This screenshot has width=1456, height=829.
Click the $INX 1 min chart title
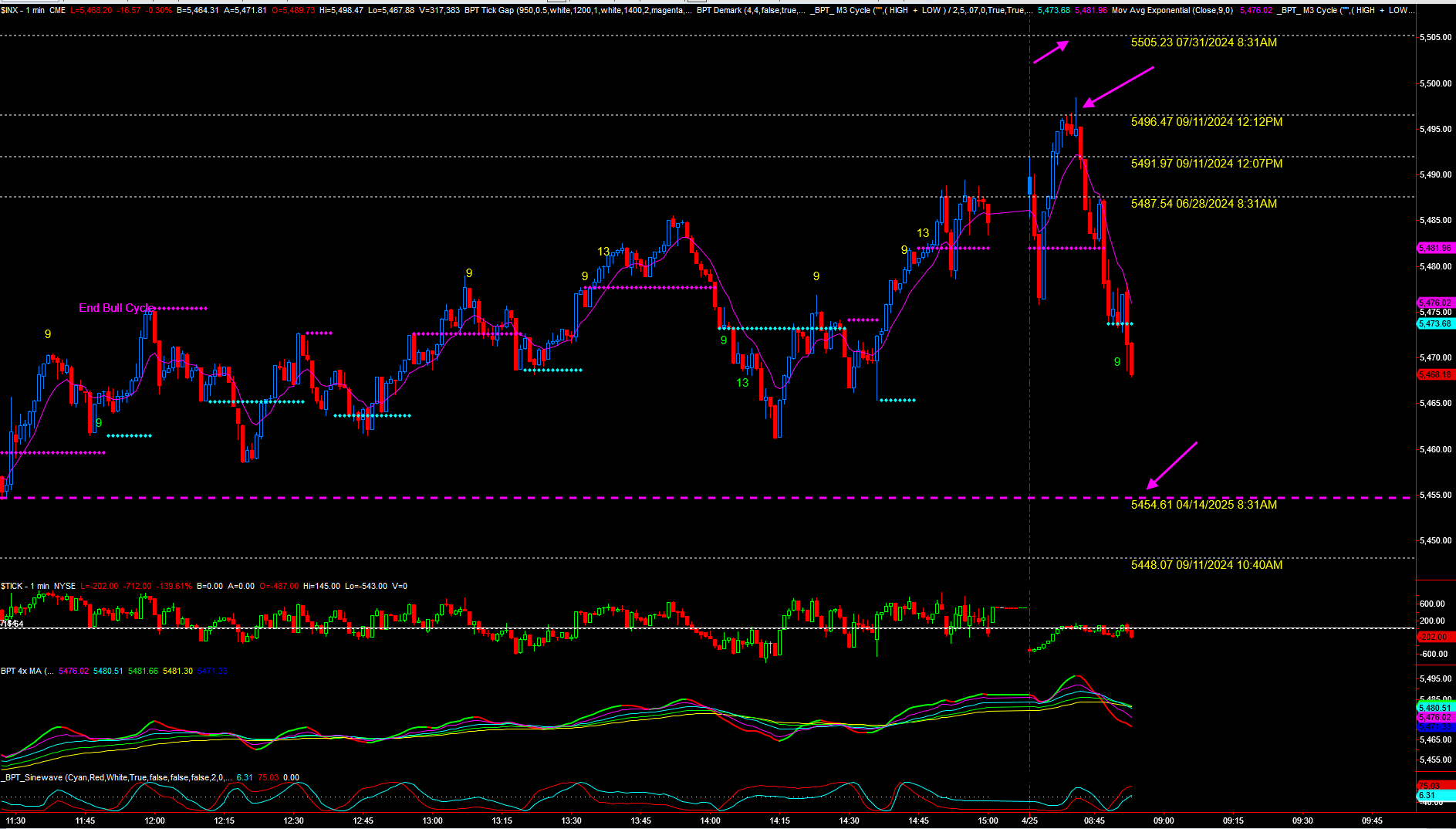pyautogui.click(x=33, y=11)
